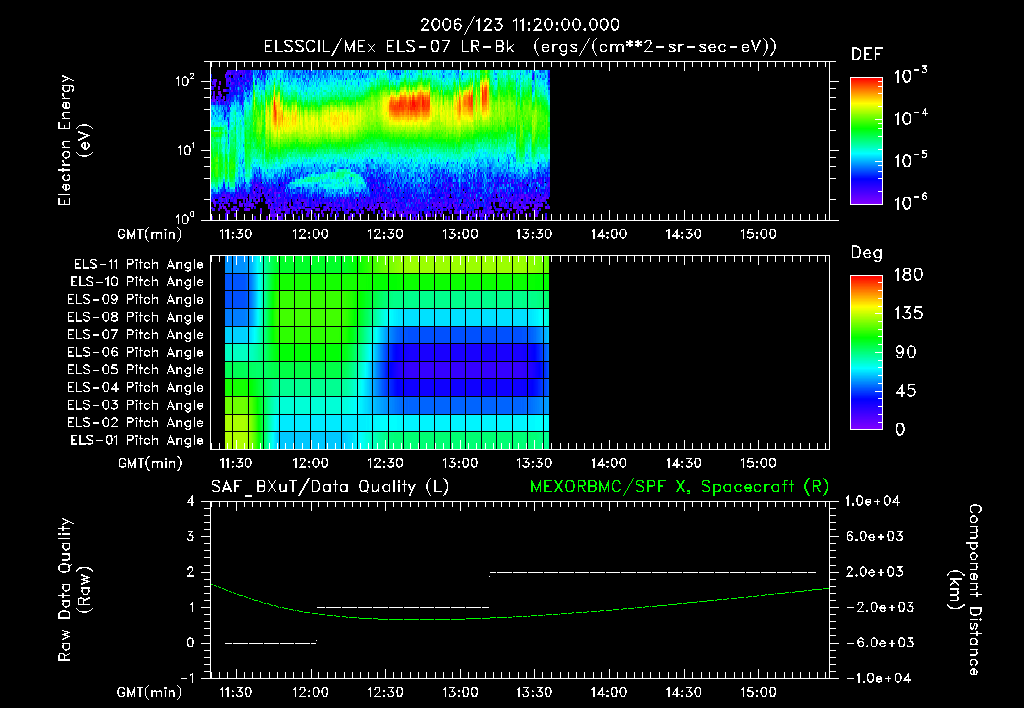This screenshot has width=1024, height=708.
Task: Click the 2.0e+03 right axis value
Action: pyautogui.click(x=875, y=572)
